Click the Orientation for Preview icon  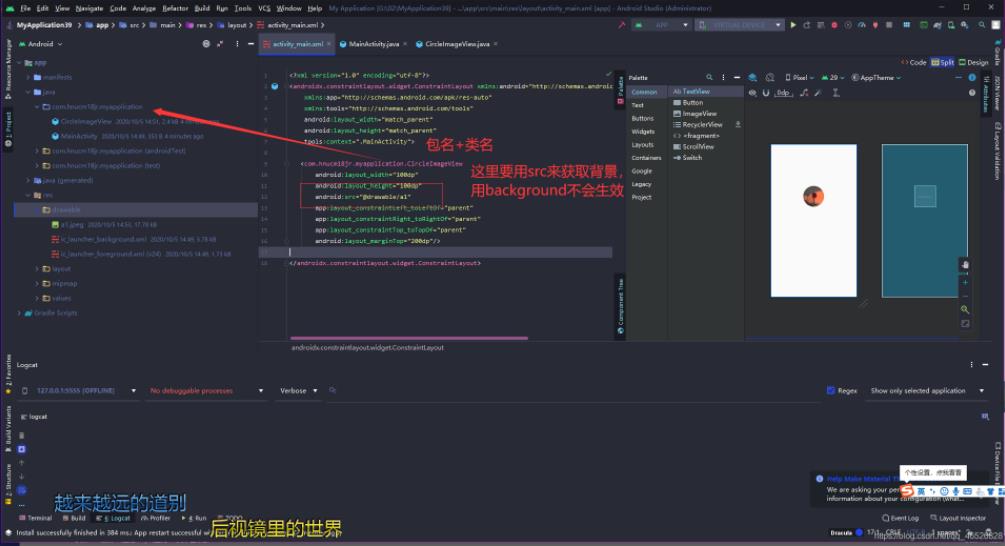point(770,78)
